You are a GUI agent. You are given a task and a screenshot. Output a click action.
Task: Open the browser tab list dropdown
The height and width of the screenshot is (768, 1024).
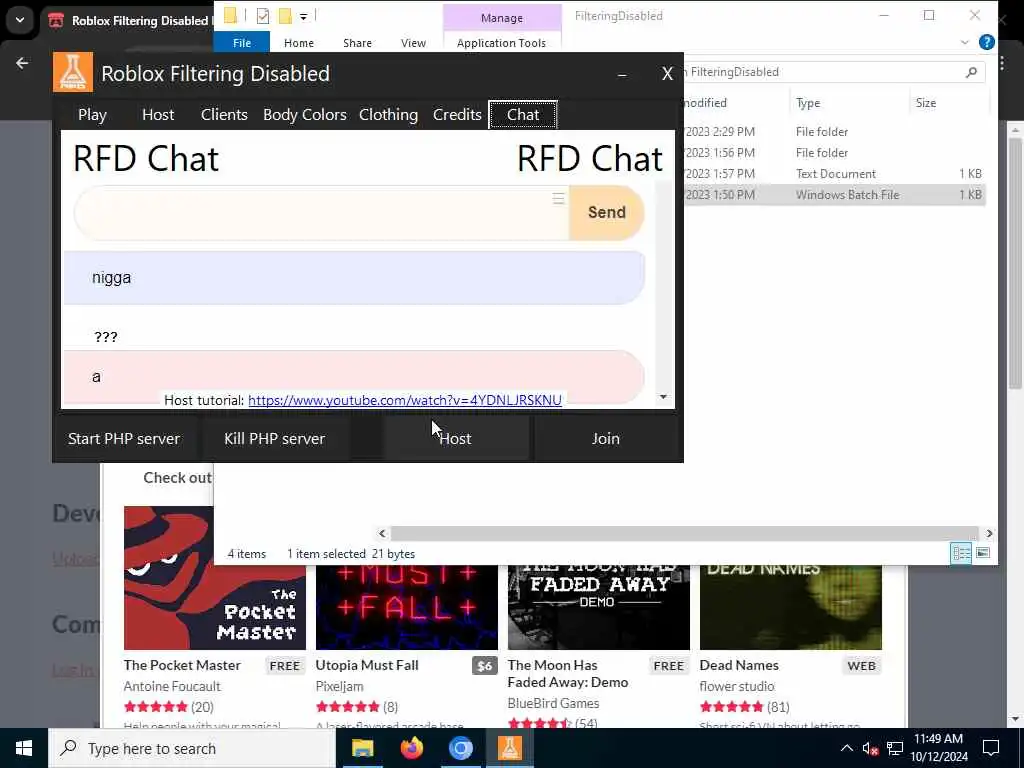(x=20, y=20)
